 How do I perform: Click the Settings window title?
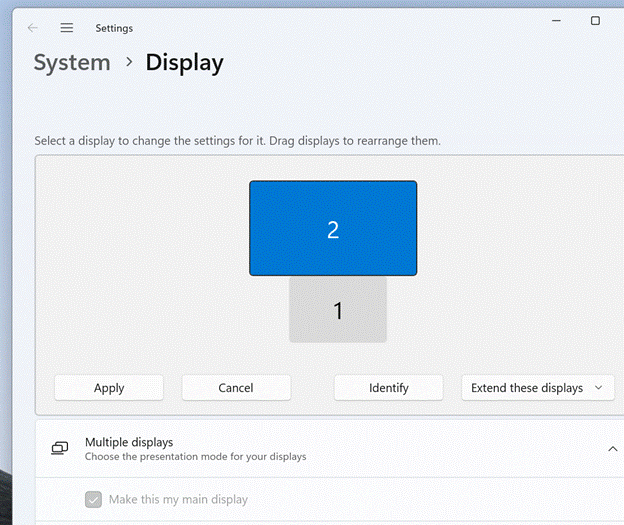tap(114, 28)
